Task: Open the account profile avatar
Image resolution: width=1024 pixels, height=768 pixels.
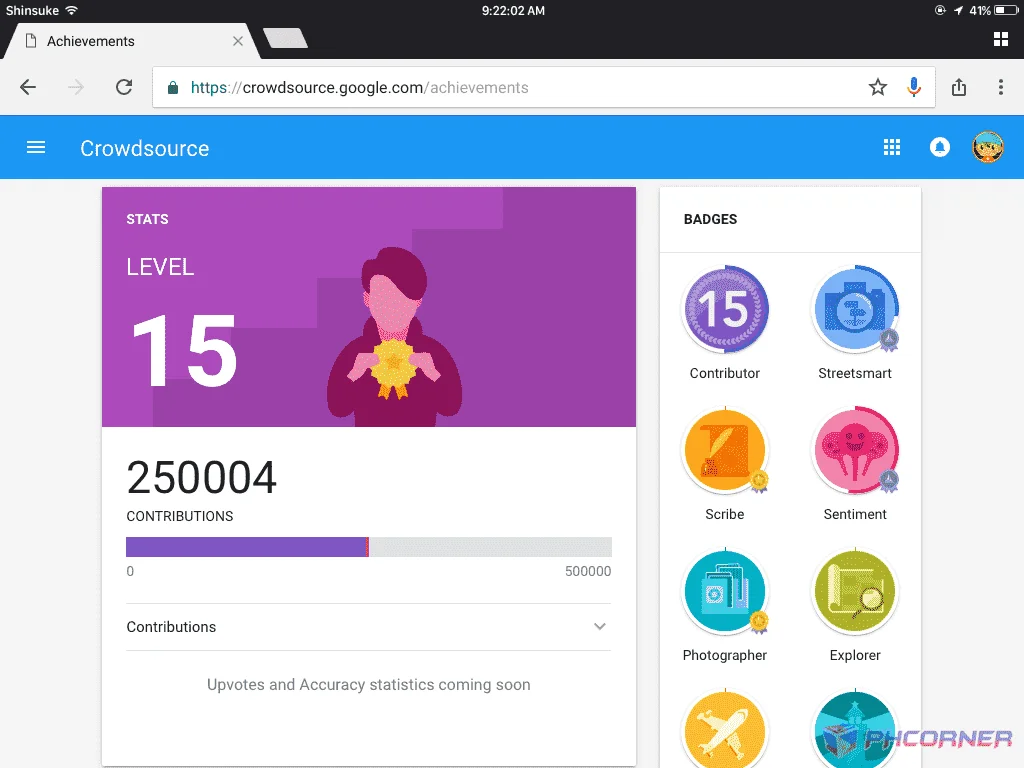Action: point(987,148)
